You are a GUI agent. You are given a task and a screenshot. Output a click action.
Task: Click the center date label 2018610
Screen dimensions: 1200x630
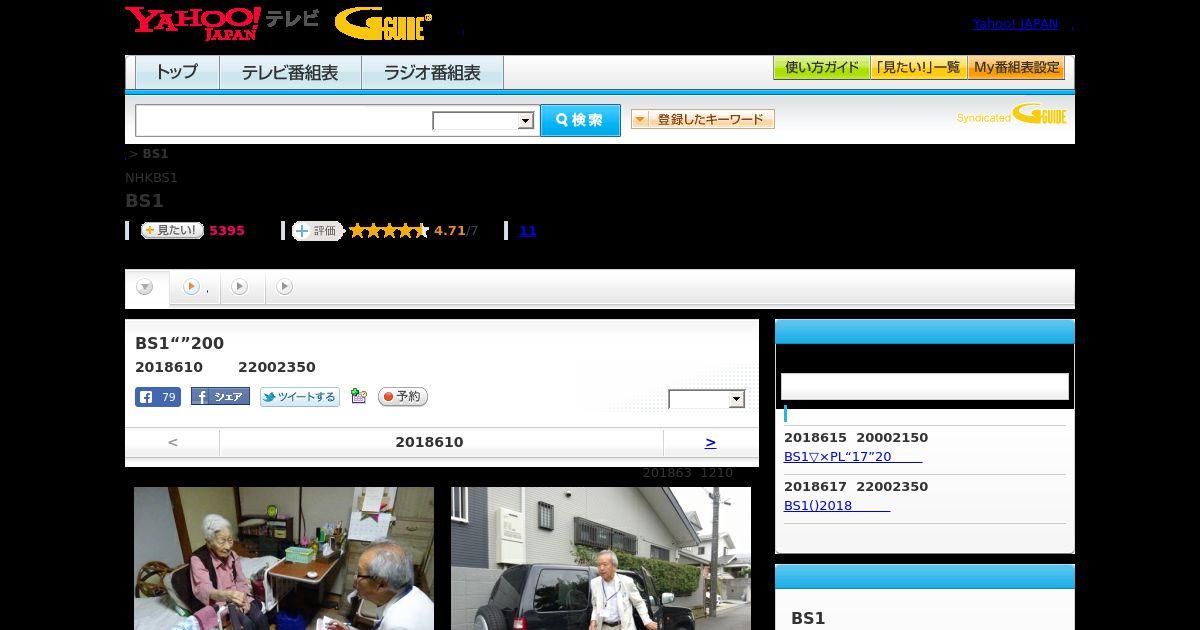click(x=429, y=442)
